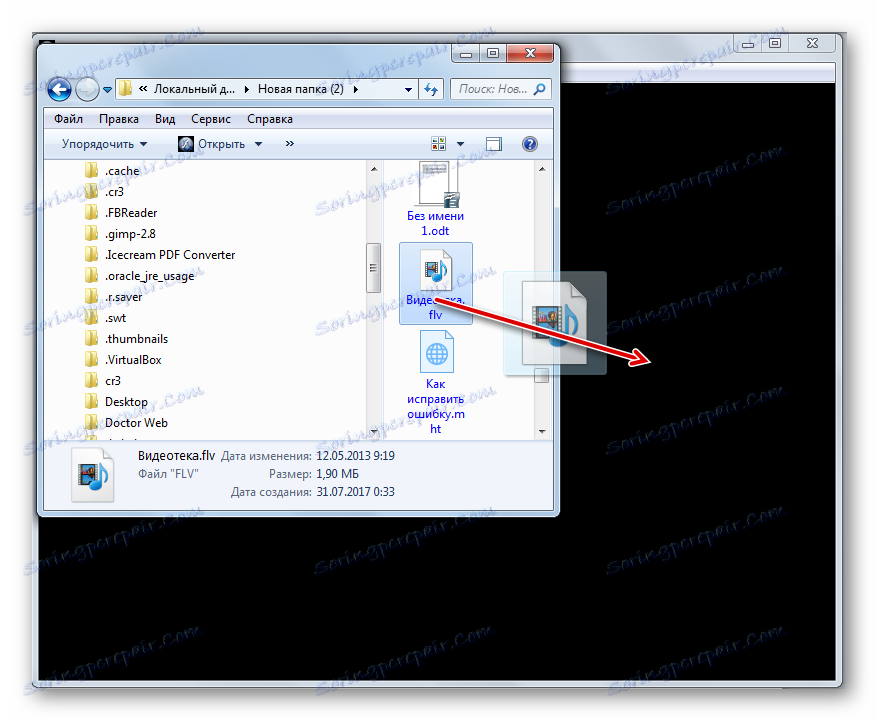
Task: Close the background player window
Action: pos(812,43)
